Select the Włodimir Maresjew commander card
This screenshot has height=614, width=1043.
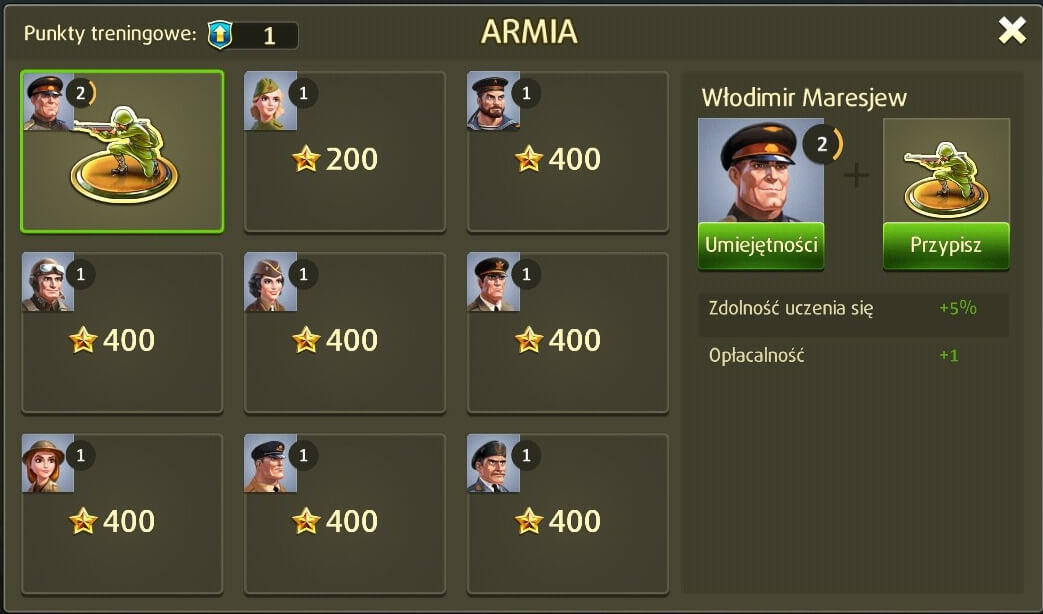click(122, 152)
